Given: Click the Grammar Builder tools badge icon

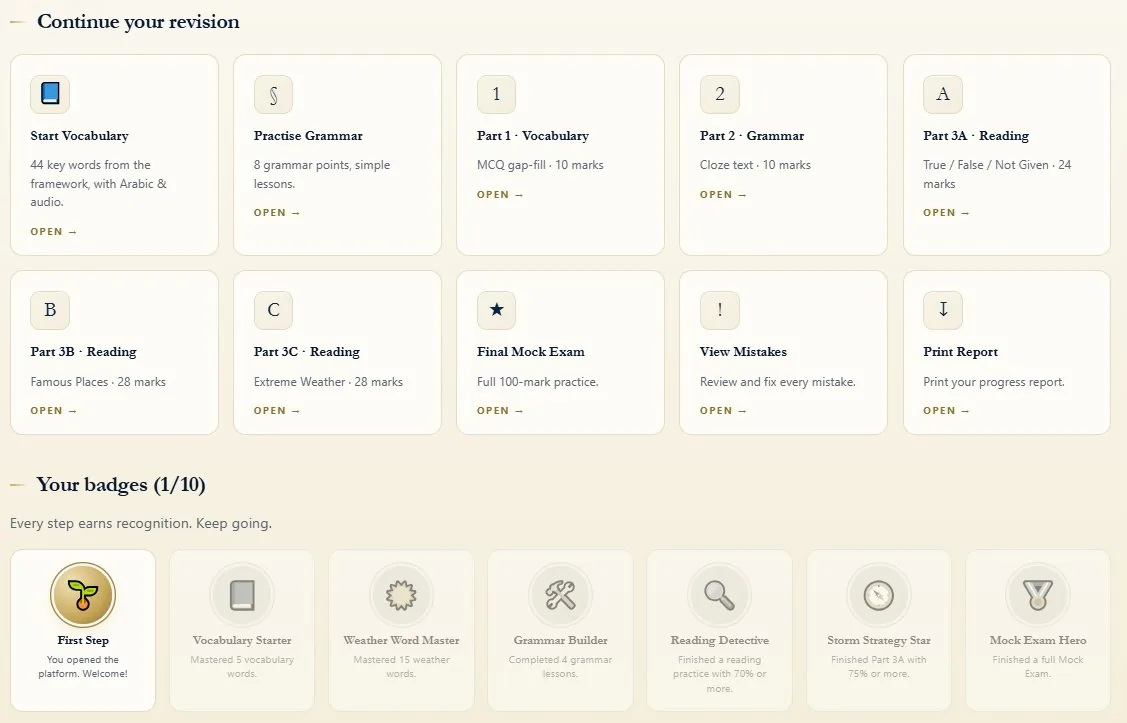Looking at the screenshot, I should [x=561, y=595].
